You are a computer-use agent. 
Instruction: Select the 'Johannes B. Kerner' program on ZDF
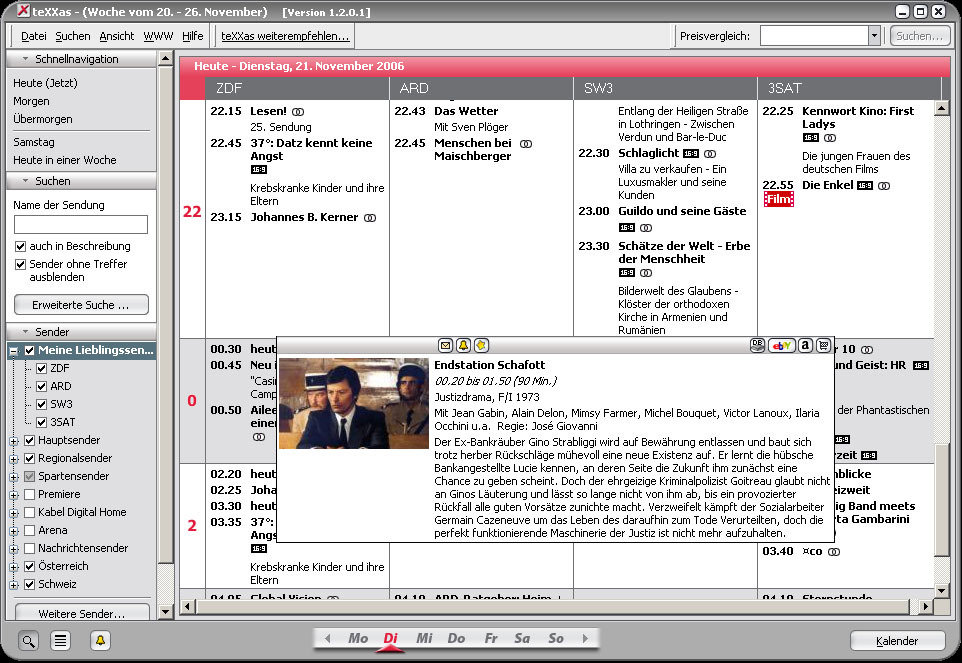304,217
